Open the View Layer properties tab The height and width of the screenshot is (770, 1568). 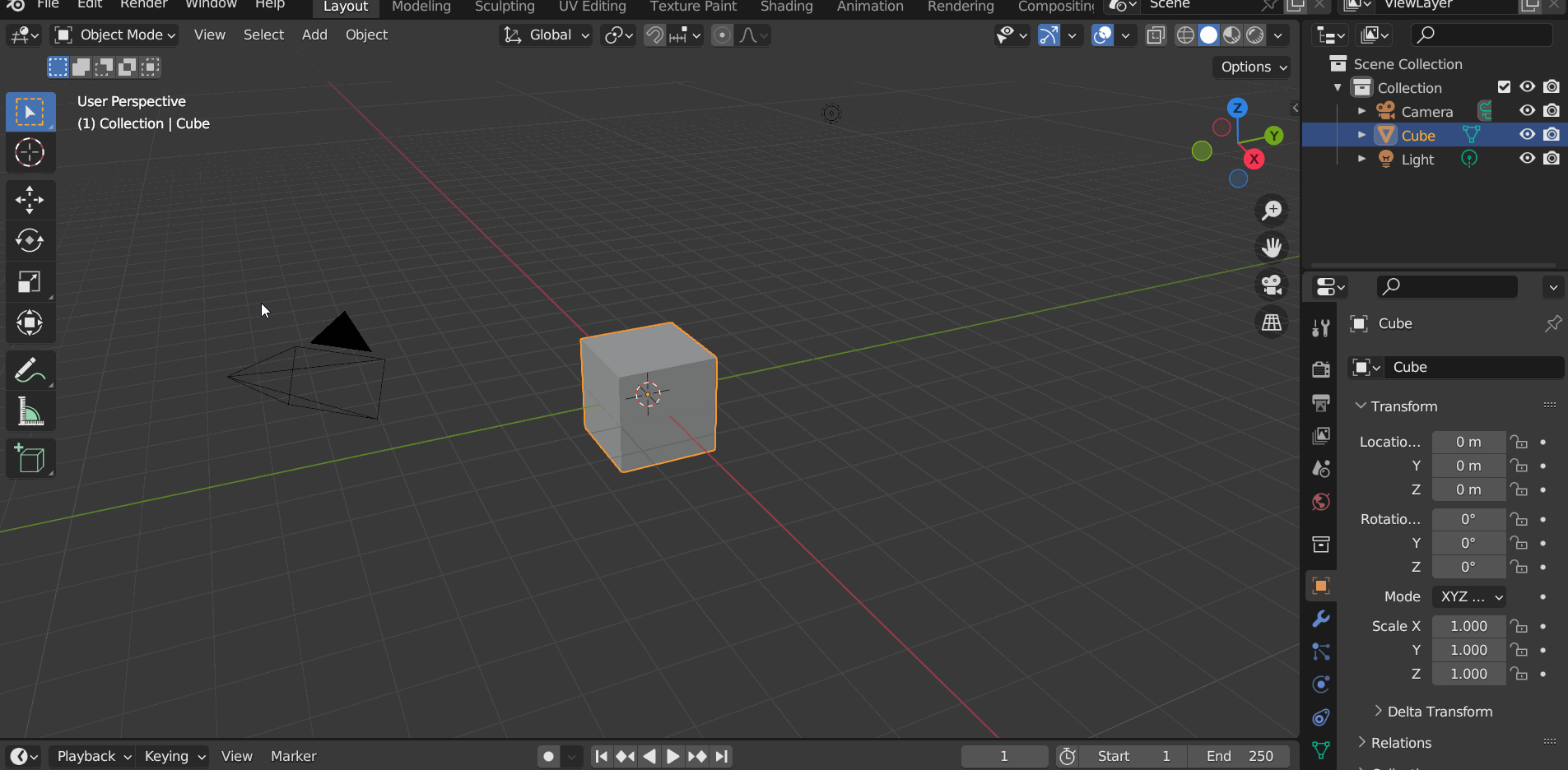[1321, 435]
